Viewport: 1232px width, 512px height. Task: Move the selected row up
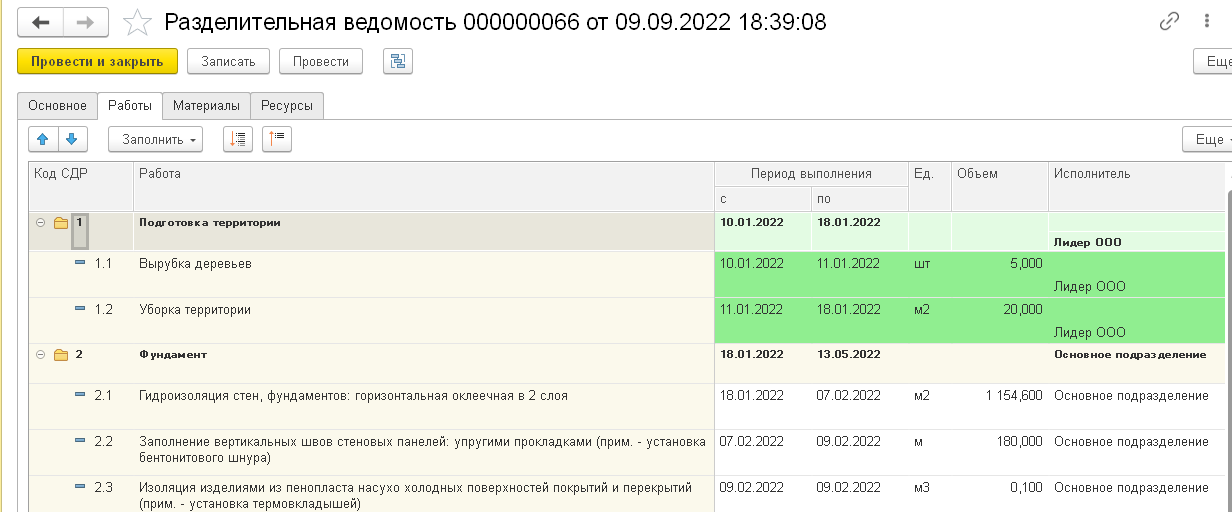[43, 139]
